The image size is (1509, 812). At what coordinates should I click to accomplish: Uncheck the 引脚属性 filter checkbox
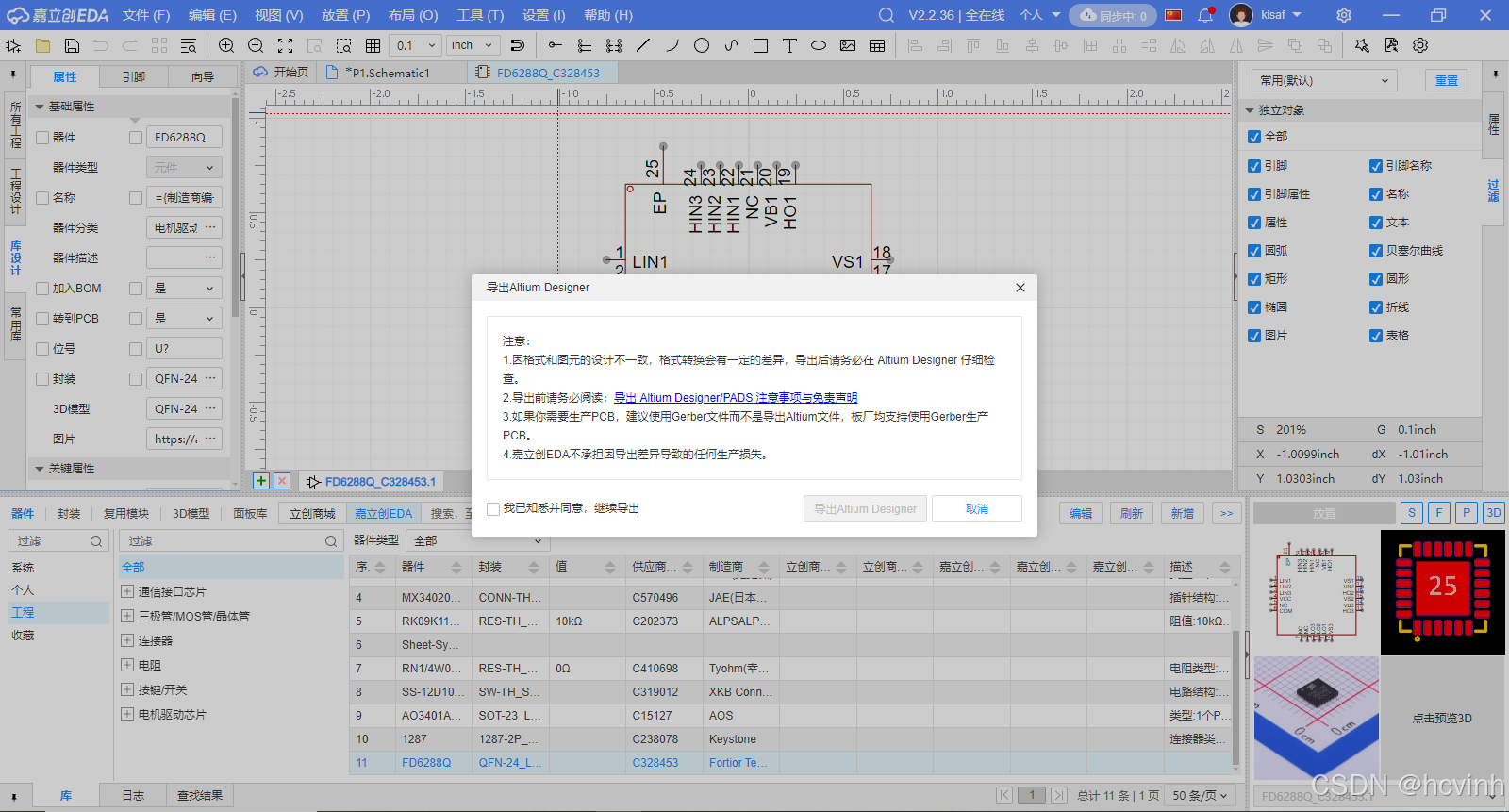click(1254, 194)
